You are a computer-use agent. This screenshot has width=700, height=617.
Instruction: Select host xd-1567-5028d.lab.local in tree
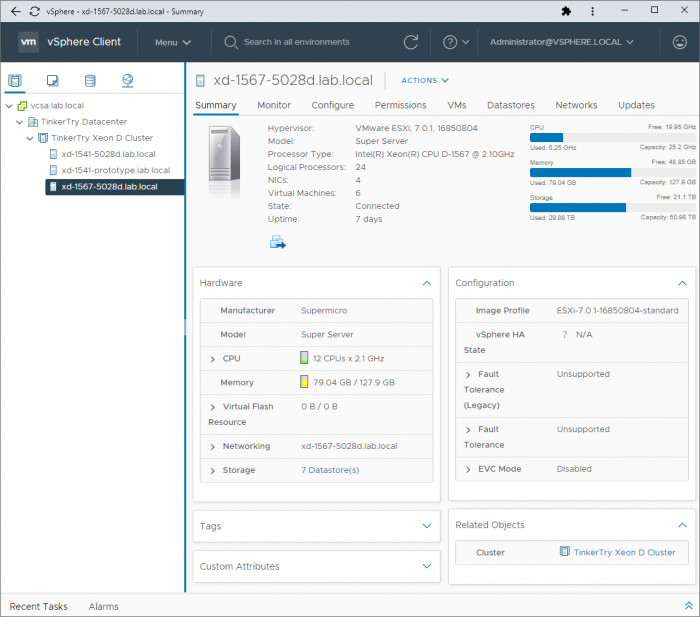115,187
